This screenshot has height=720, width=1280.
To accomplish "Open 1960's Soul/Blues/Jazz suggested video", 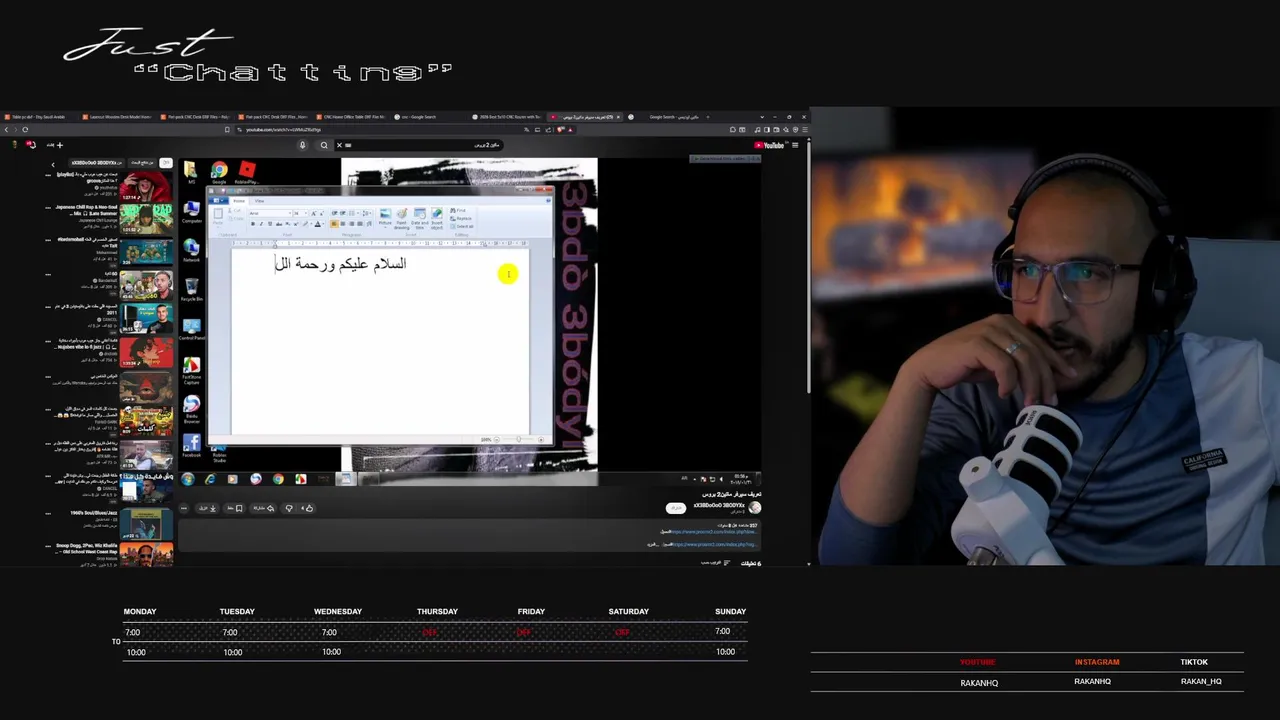I will click(146, 524).
